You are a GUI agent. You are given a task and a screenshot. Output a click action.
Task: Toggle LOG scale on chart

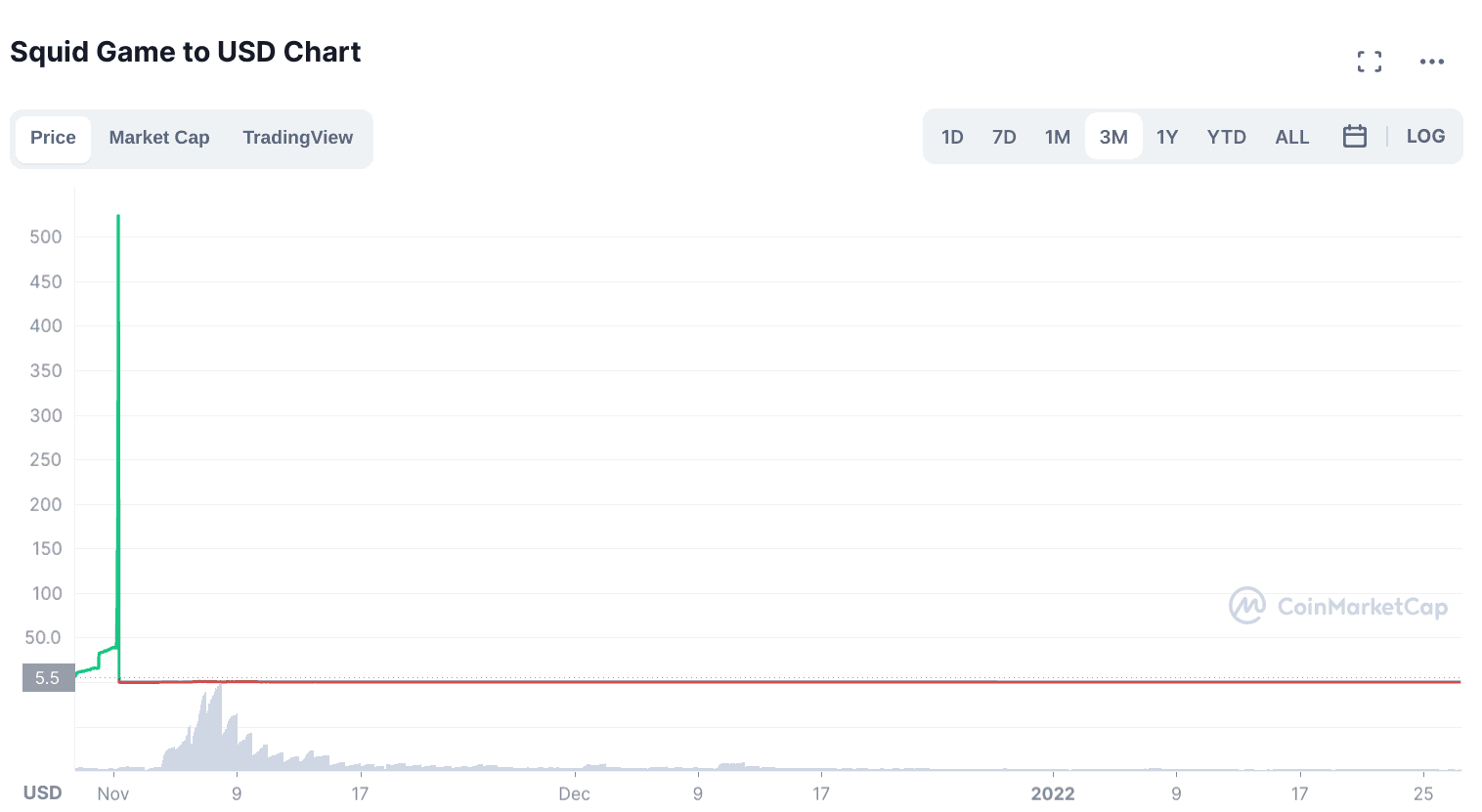1425,137
